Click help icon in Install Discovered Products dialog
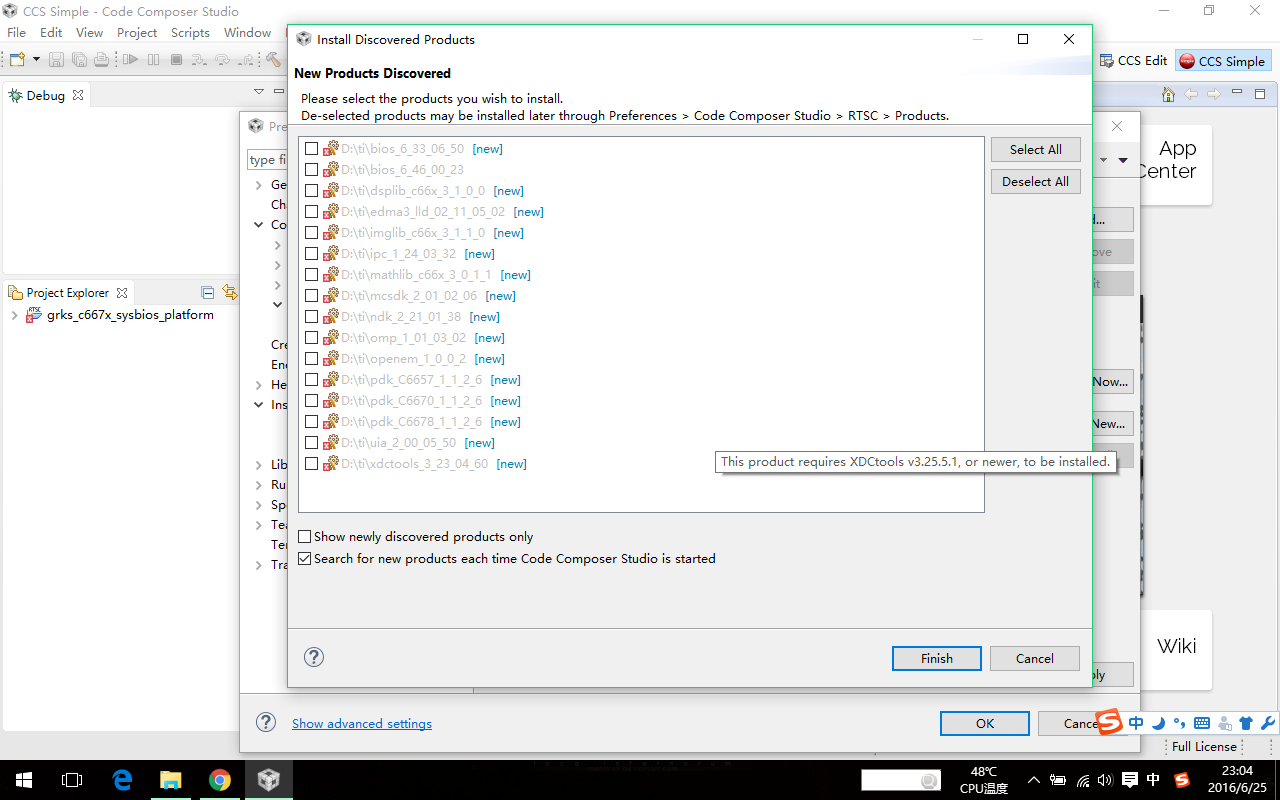The width and height of the screenshot is (1280, 800). [314, 657]
